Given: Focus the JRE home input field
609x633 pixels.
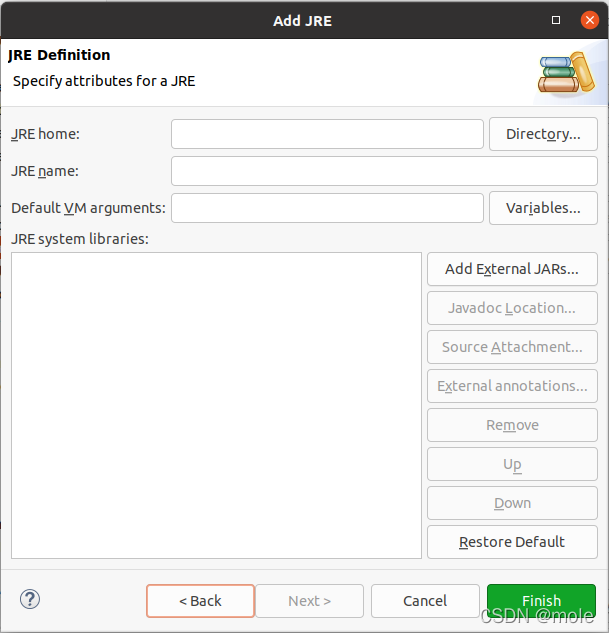Looking at the screenshot, I should [x=327, y=134].
